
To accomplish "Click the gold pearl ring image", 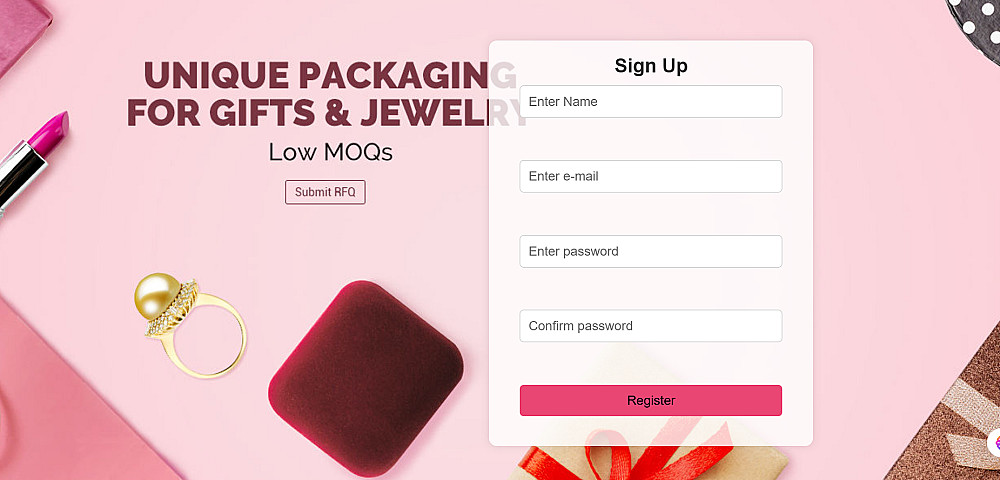I will [192, 325].
